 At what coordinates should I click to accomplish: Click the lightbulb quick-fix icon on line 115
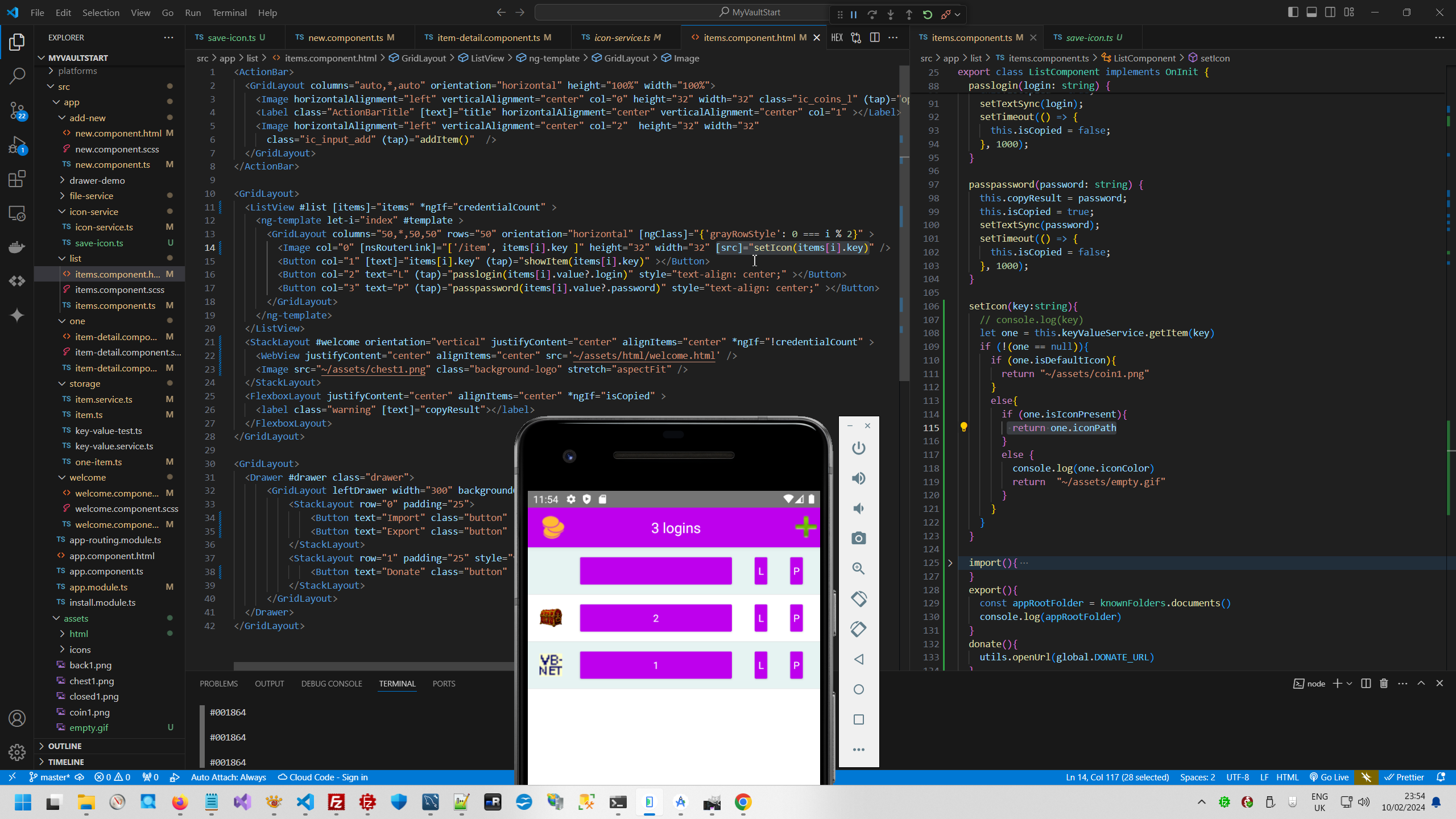[963, 427]
